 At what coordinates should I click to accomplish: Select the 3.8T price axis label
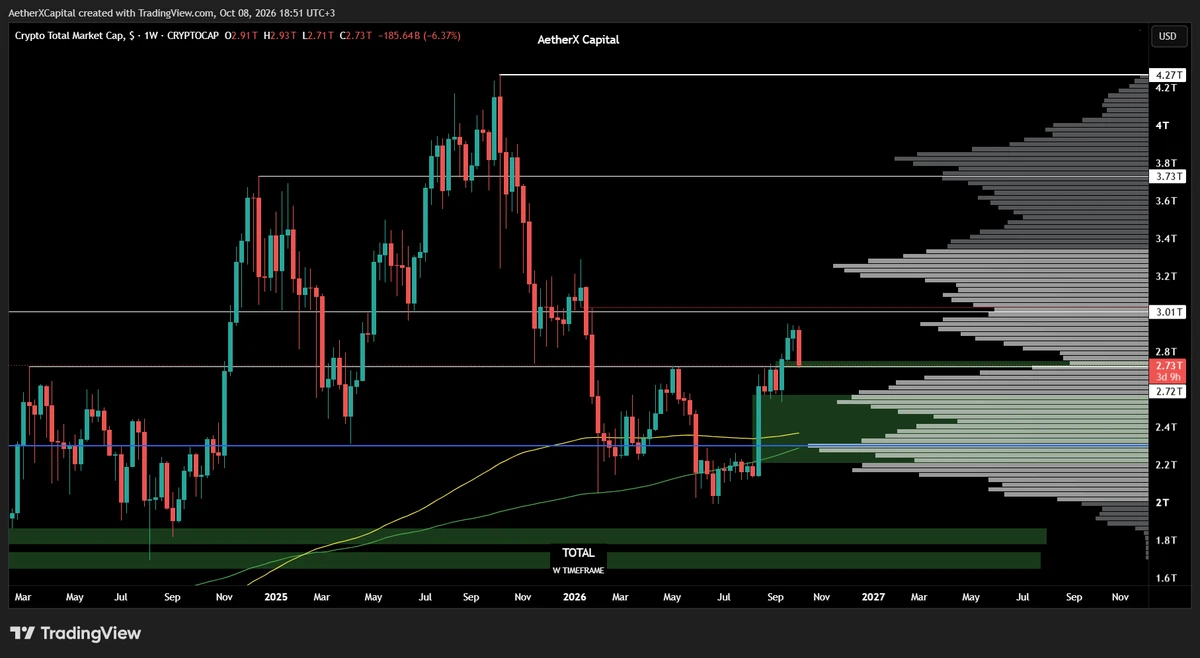click(x=1165, y=163)
